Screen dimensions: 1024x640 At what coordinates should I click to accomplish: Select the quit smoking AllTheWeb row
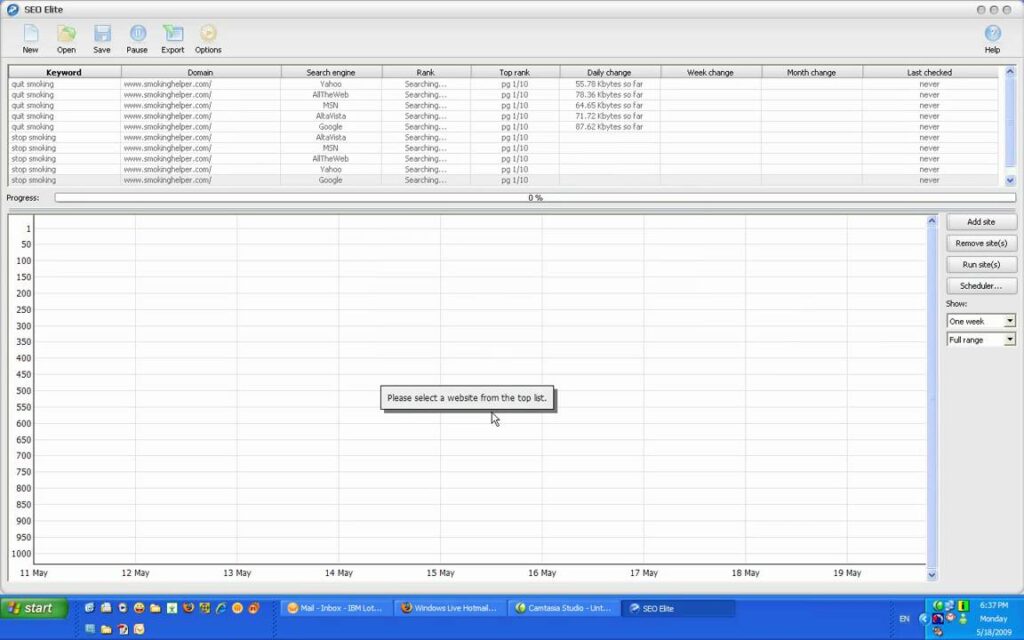503,95
